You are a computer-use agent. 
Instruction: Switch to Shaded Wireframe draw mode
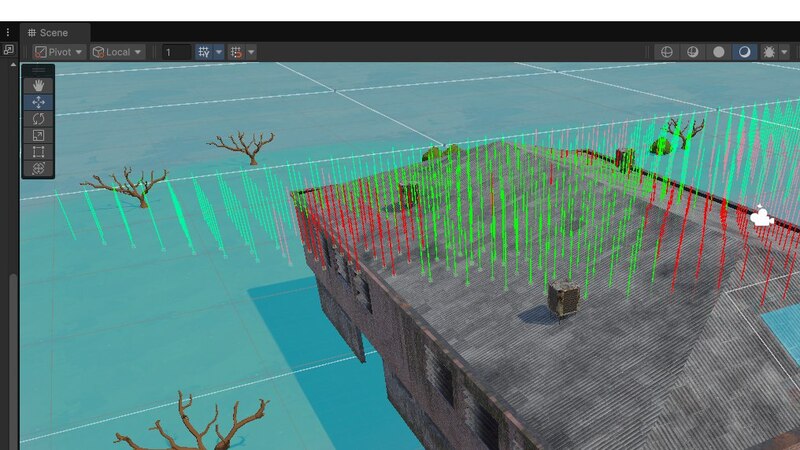[x=692, y=52]
